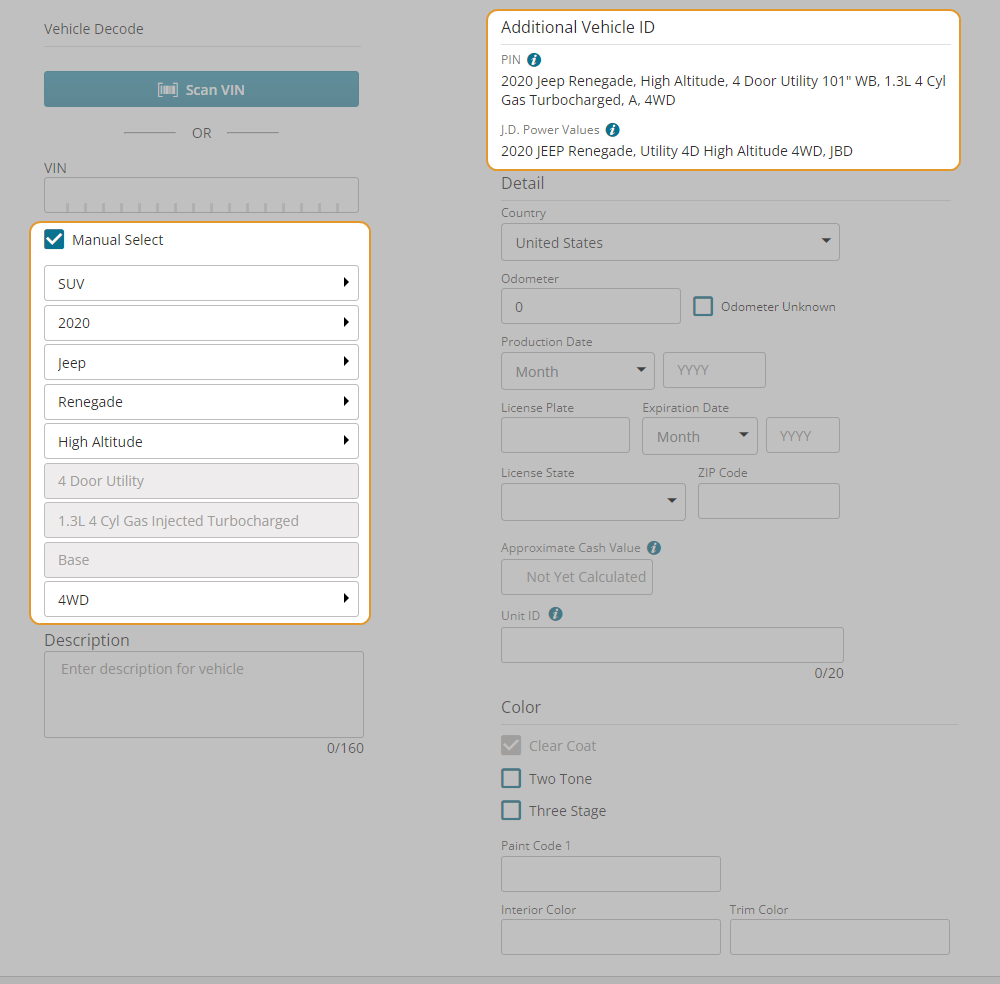Viewport: 1000px width, 984px height.
Task: Enable the Two Tone checkbox
Action: 511,778
